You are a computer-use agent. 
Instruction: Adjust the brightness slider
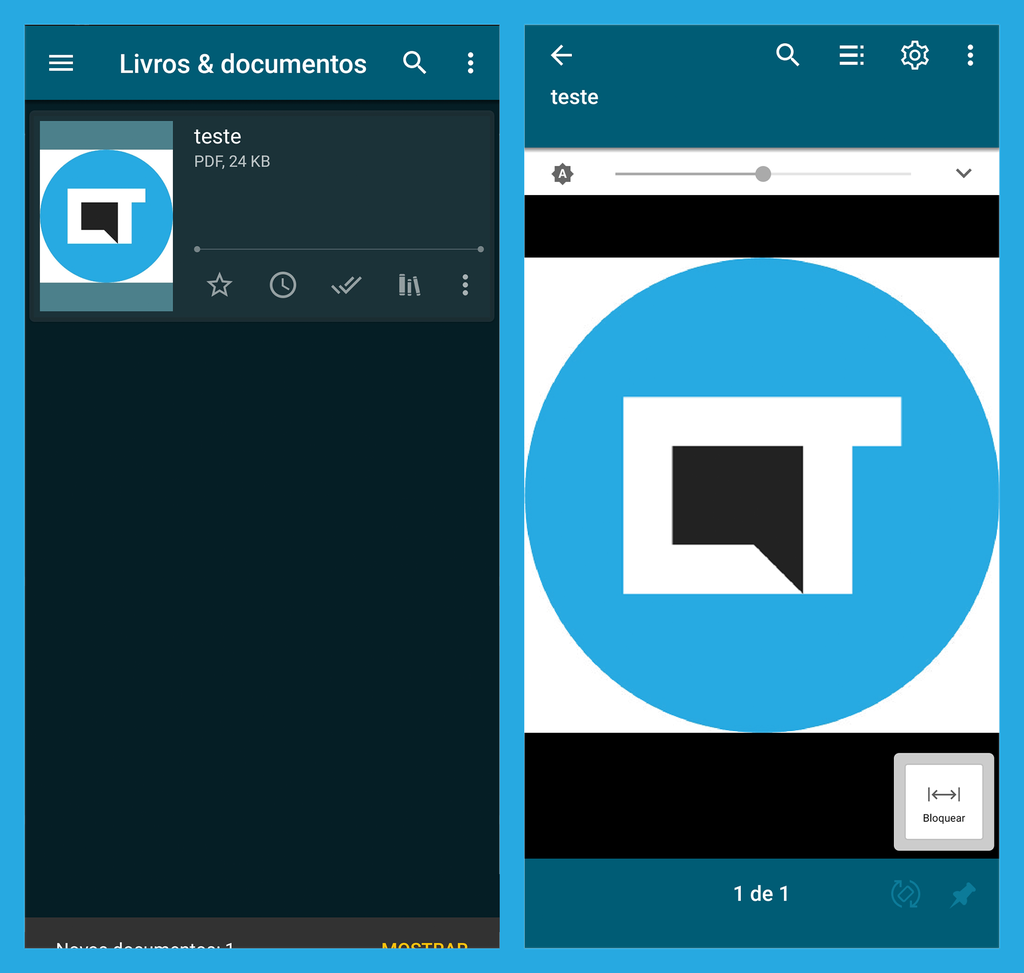[763, 174]
